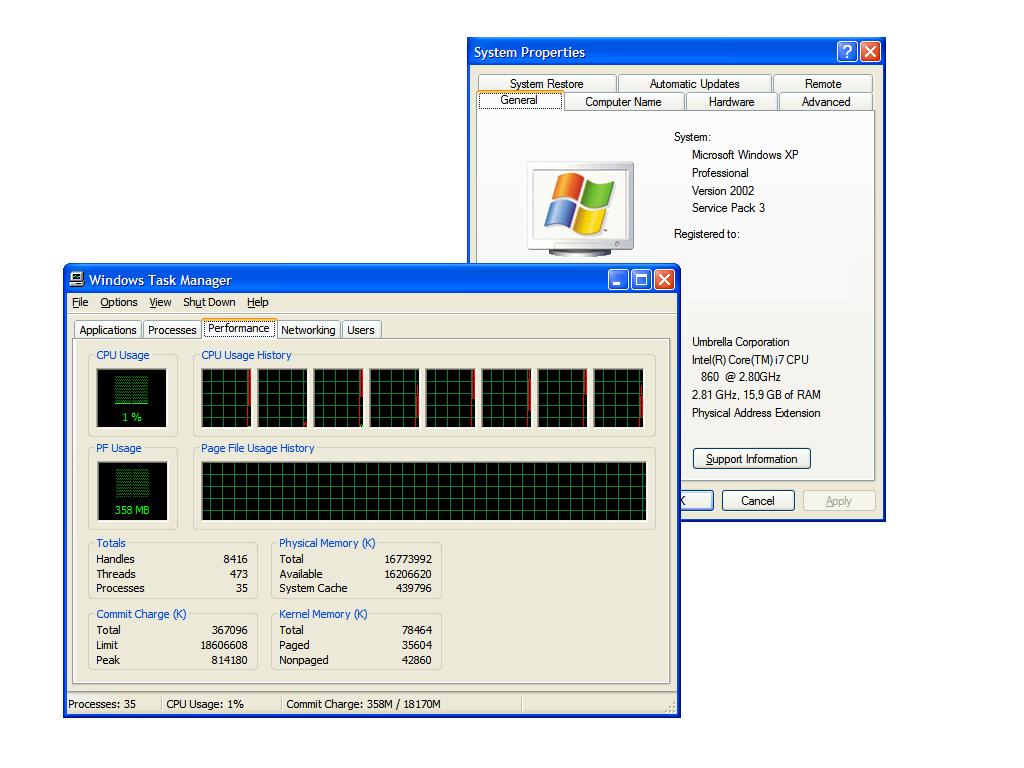Select the General tab in System Properties
Image resolution: width=1024 pixels, height=768 pixels.
coord(519,101)
